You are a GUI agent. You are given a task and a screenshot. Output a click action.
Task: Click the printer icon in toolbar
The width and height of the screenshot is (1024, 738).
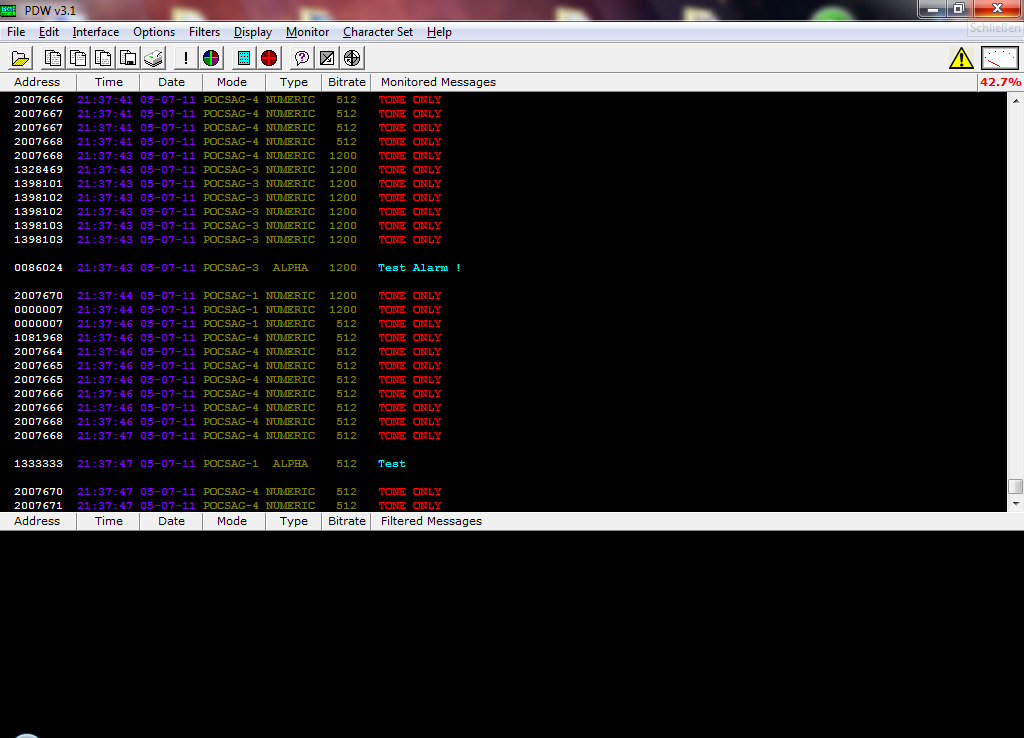pyautogui.click(x=153, y=58)
